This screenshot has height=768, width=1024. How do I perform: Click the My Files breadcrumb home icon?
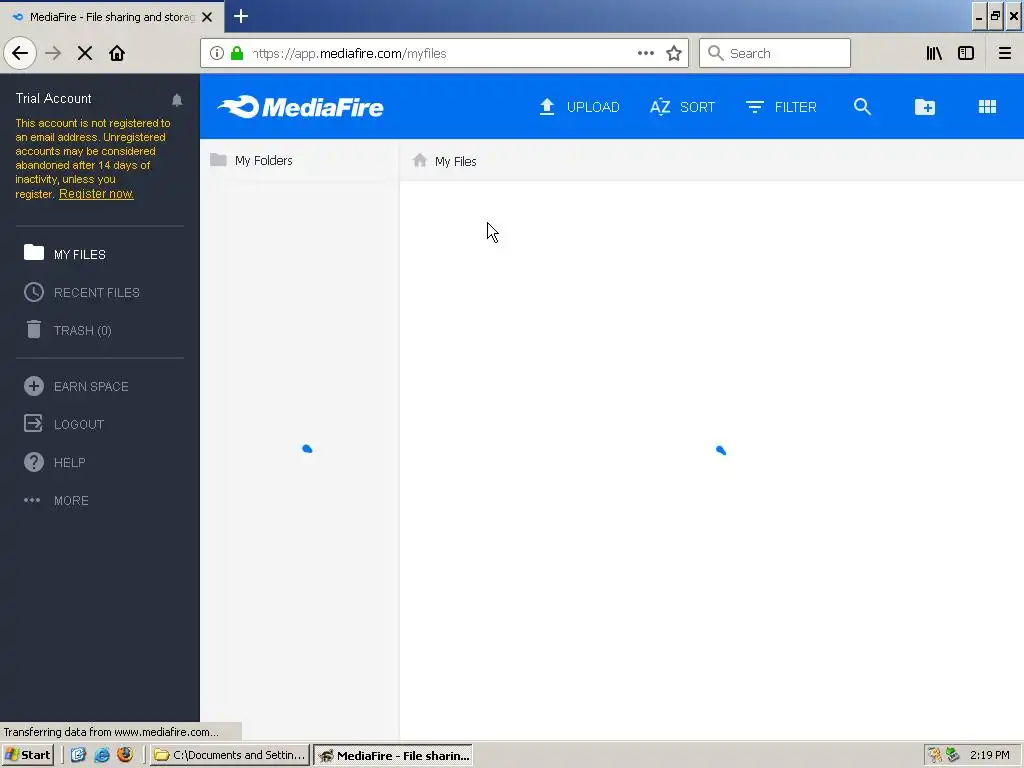pyautogui.click(x=420, y=161)
